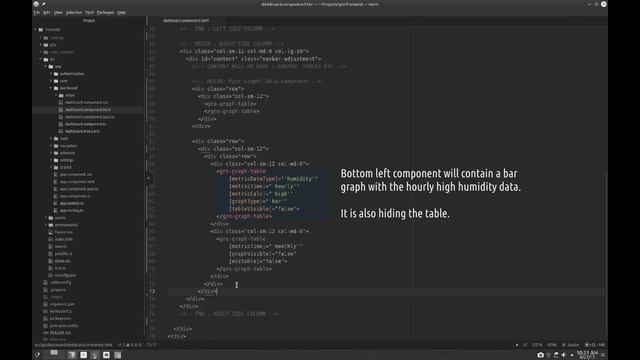This screenshot has height=360, width=640.
Task: Click the Project panel header
Action: 89,20
